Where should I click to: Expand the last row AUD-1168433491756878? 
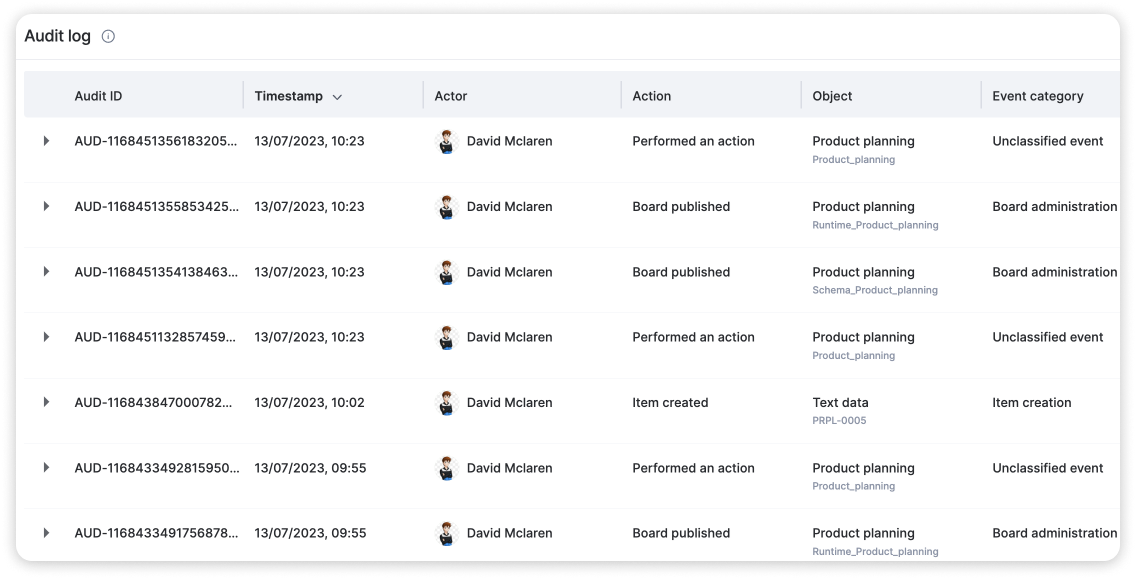tap(46, 533)
